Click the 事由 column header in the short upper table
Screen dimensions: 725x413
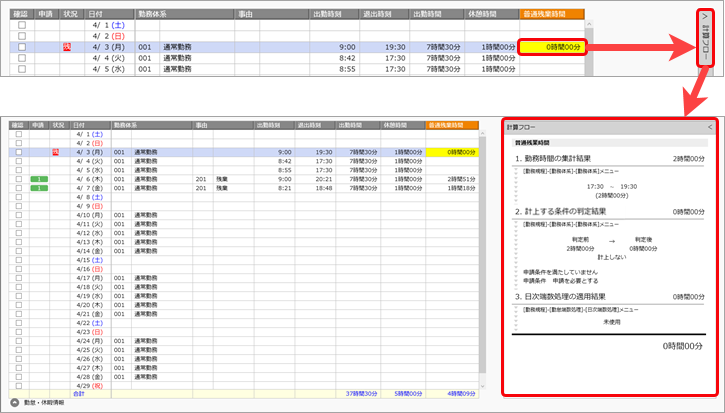[x=272, y=14]
